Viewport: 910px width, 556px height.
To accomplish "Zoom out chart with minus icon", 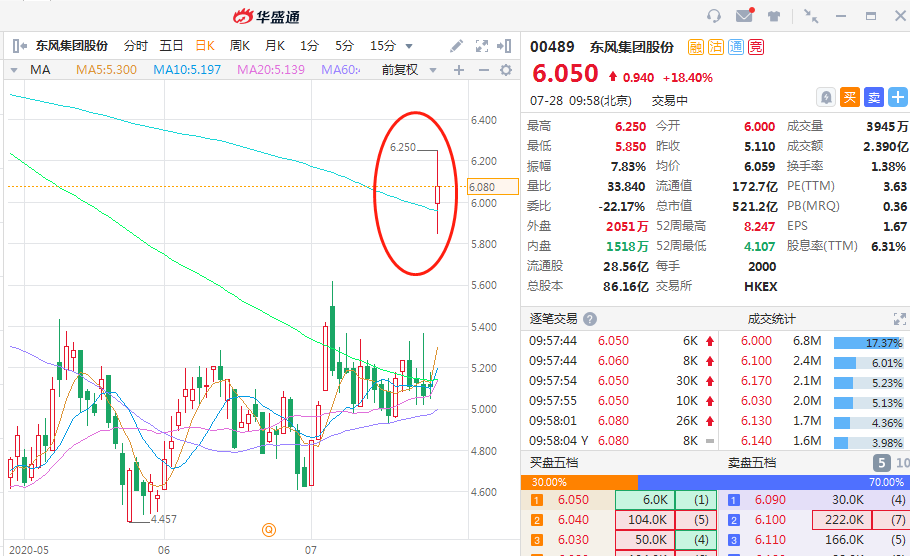I will pos(483,70).
